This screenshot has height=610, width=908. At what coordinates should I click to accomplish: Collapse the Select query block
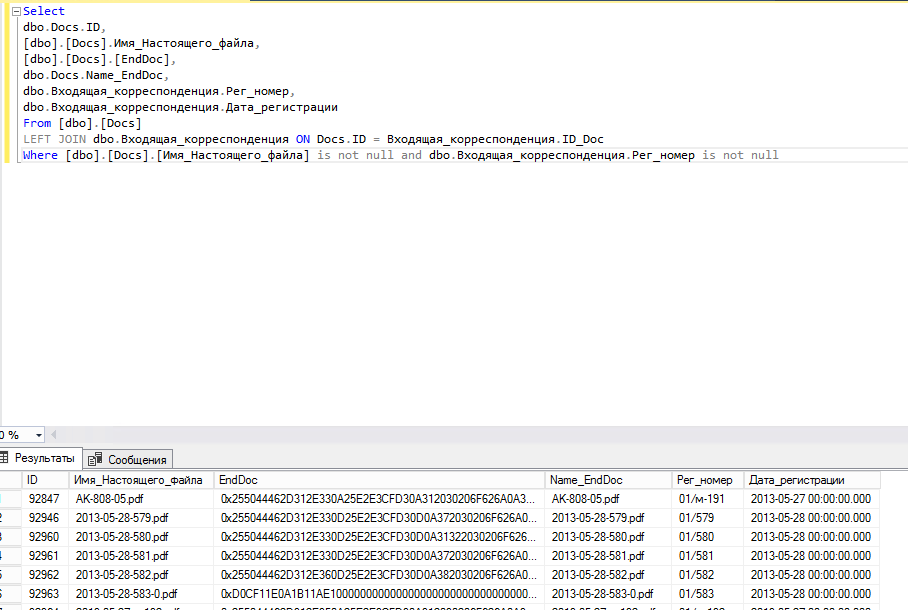pos(16,12)
